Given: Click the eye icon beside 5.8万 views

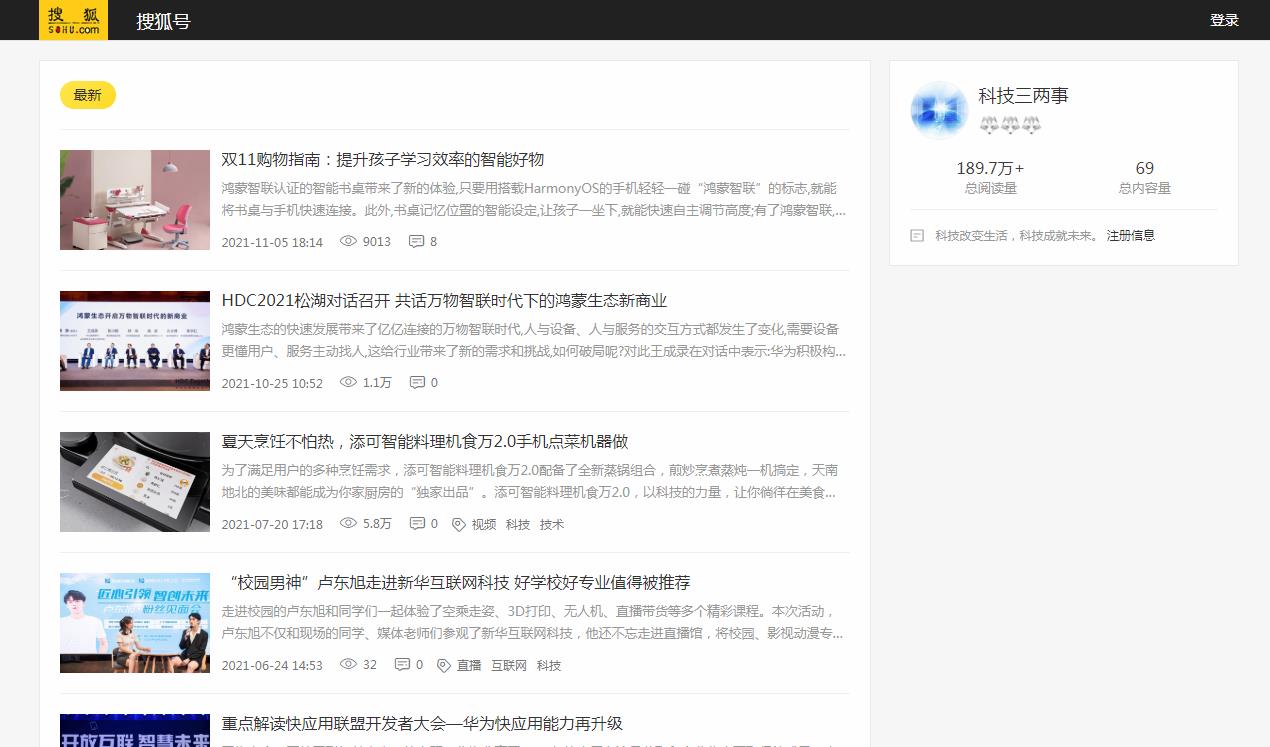Looking at the screenshot, I should 348,523.
